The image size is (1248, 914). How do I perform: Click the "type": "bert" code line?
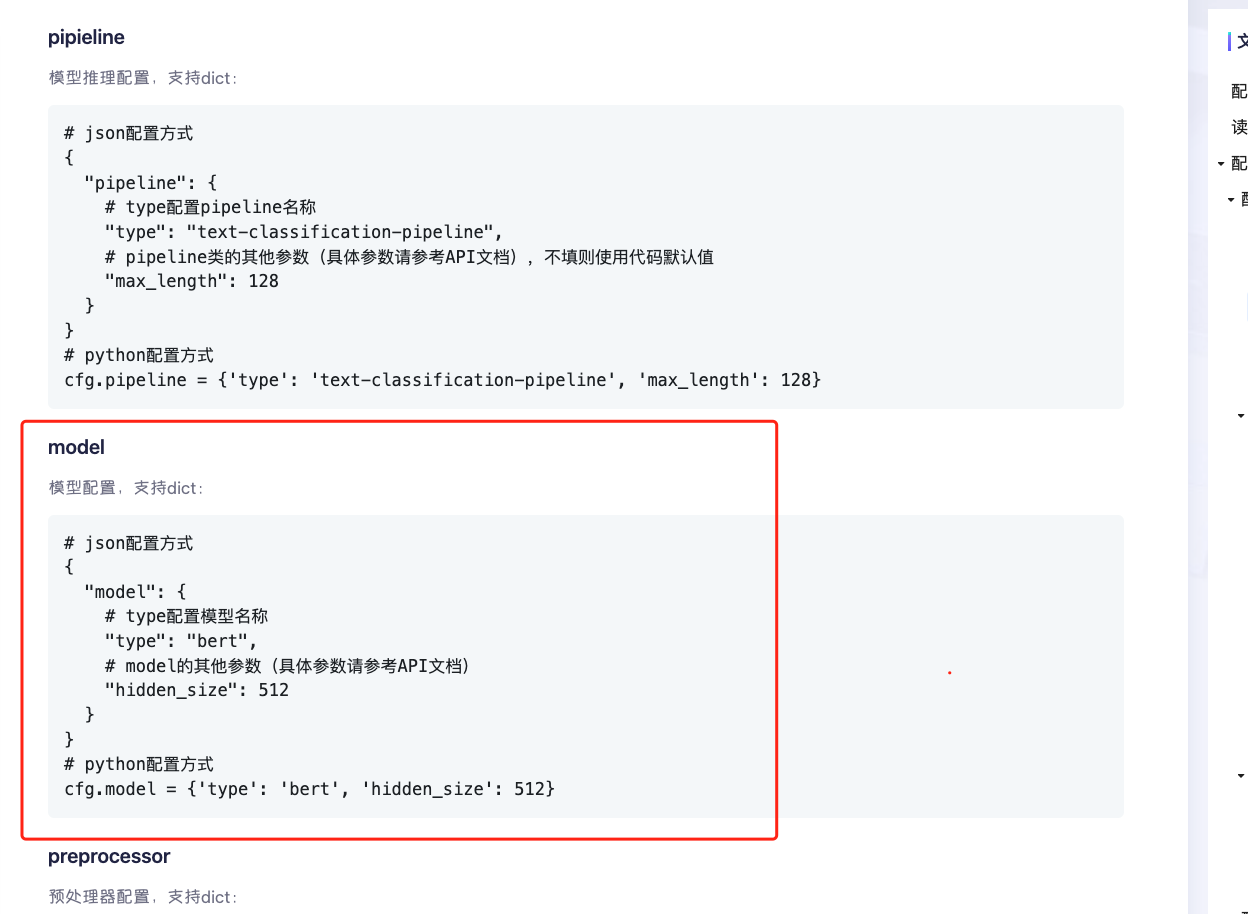181,641
